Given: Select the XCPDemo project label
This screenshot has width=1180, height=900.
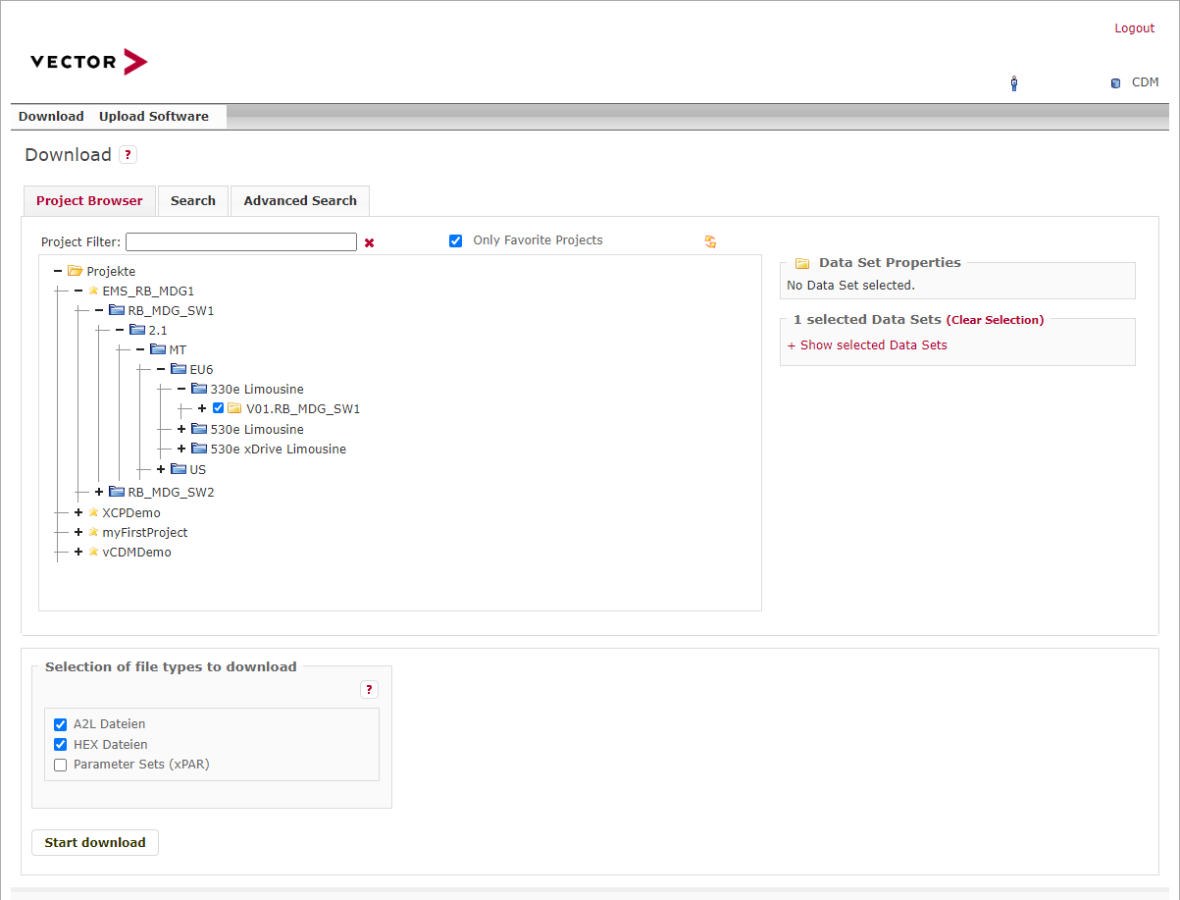Looking at the screenshot, I should [x=132, y=512].
